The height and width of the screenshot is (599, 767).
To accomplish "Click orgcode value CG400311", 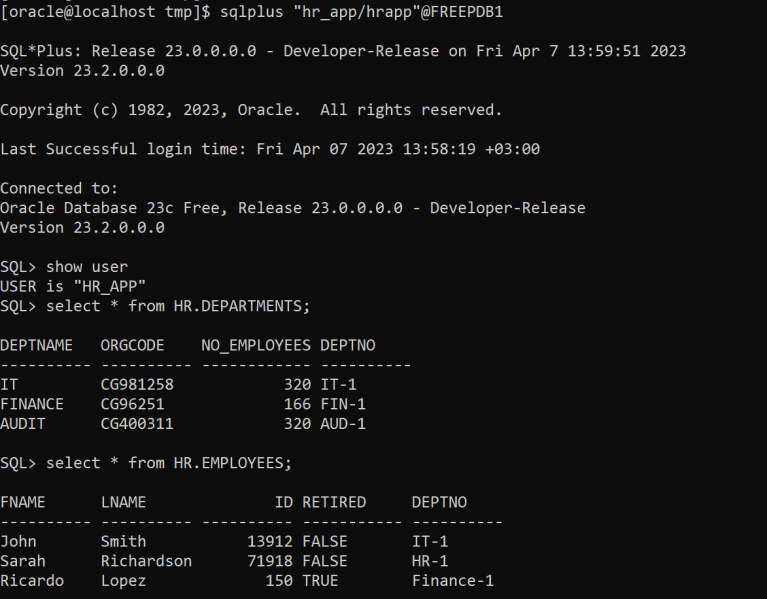I will [137, 423].
